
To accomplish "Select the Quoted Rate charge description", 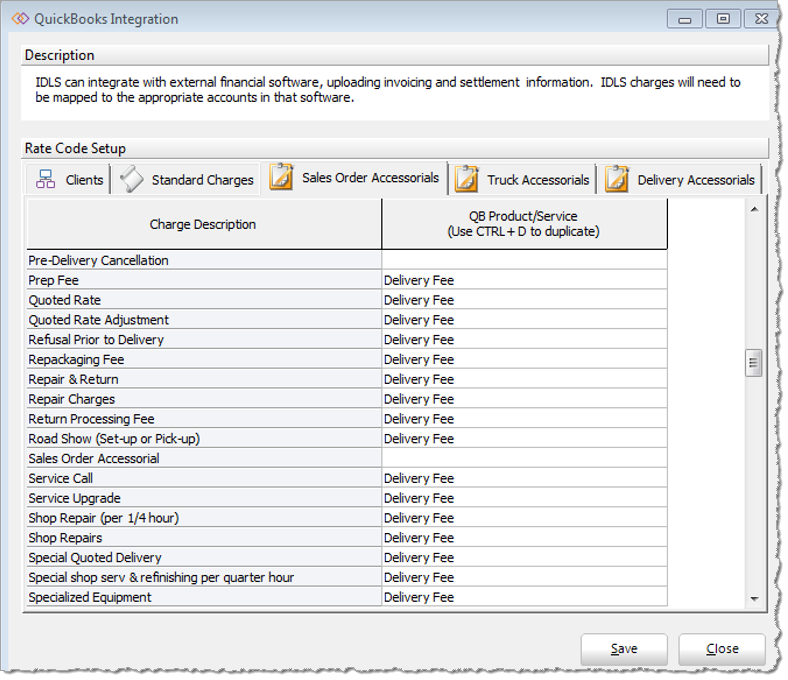I will coord(204,300).
